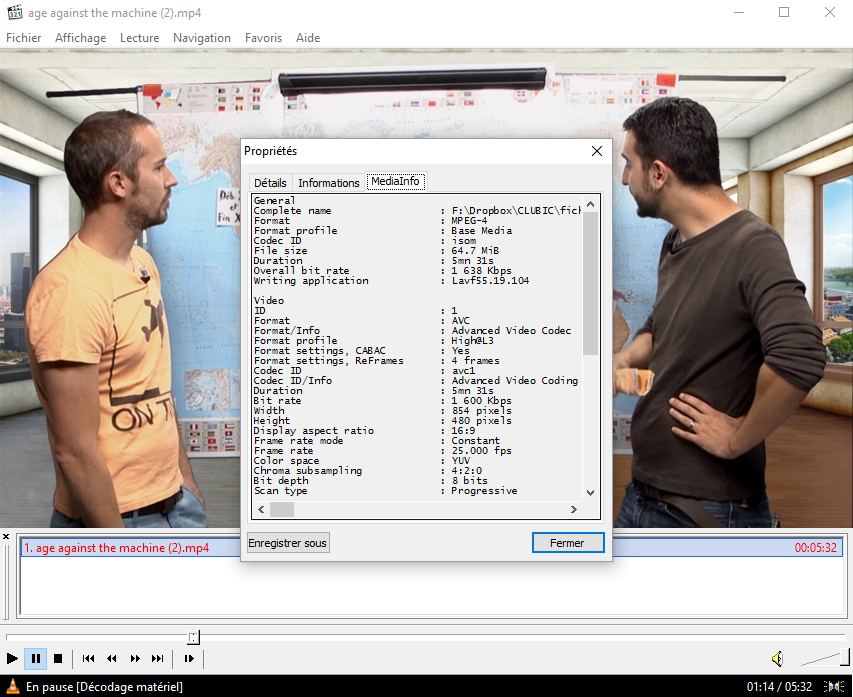Click the rewind (decrease speed) icon

[112, 658]
